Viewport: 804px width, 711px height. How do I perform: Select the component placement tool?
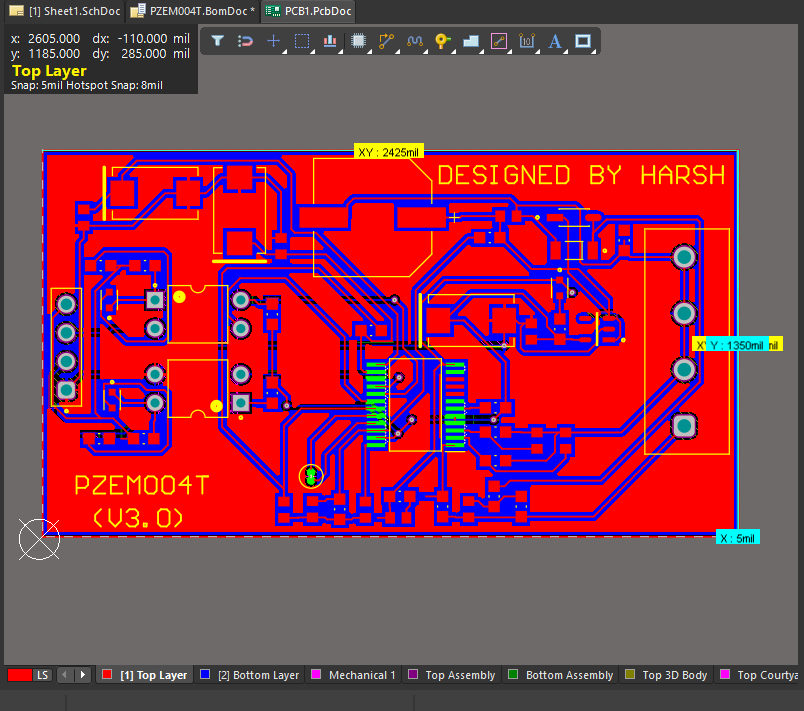[x=358, y=41]
